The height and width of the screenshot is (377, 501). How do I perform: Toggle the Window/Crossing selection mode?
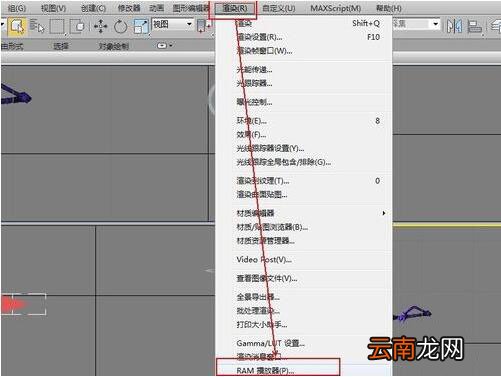(x=78, y=26)
